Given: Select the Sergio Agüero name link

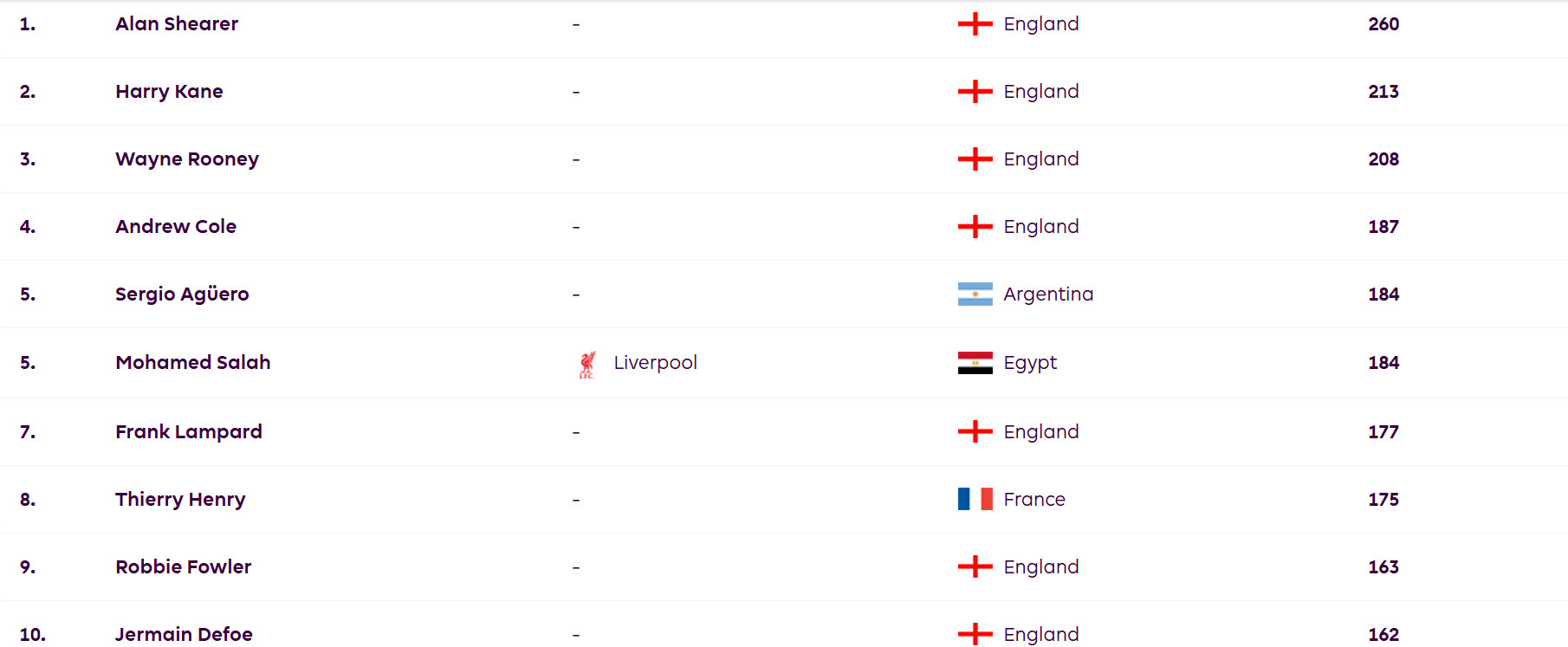Looking at the screenshot, I should coord(182,294).
